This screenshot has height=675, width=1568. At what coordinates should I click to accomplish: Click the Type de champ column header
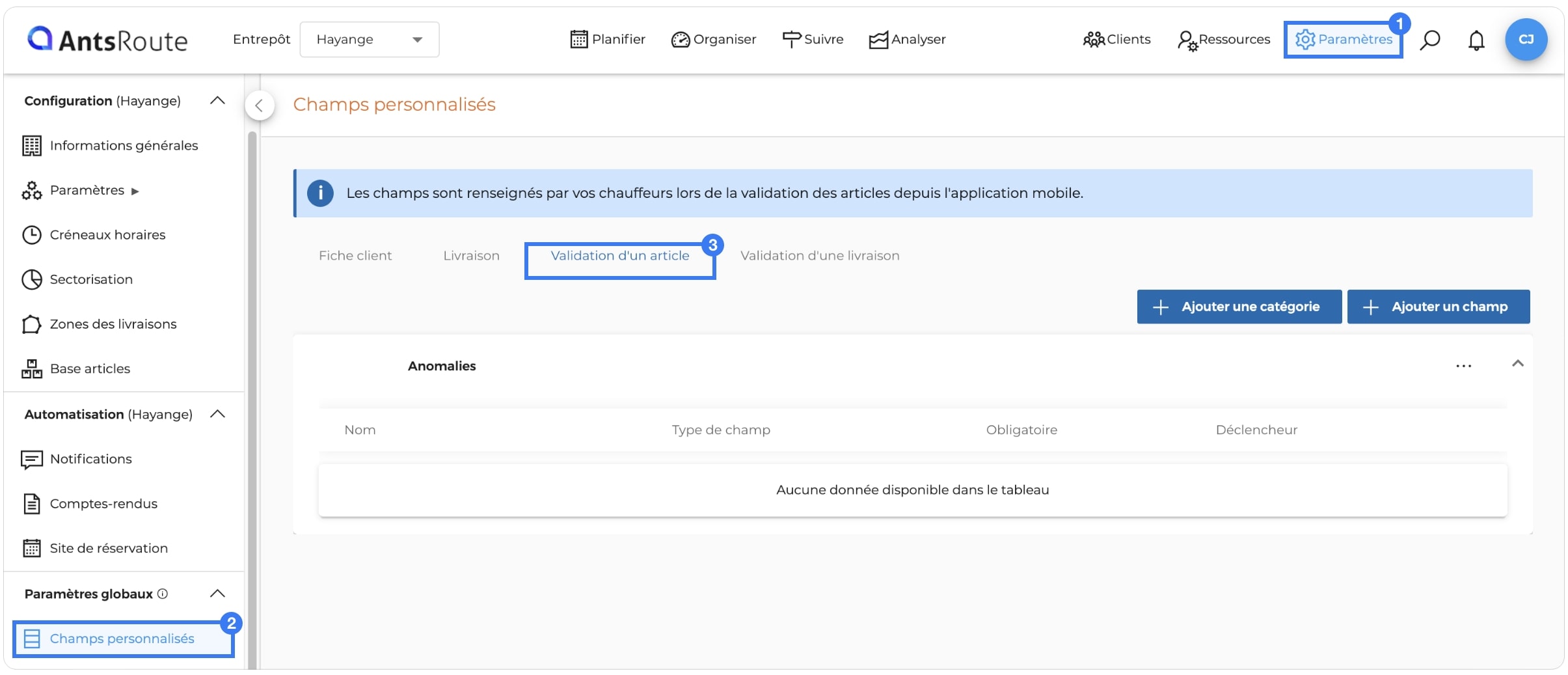[721, 430]
